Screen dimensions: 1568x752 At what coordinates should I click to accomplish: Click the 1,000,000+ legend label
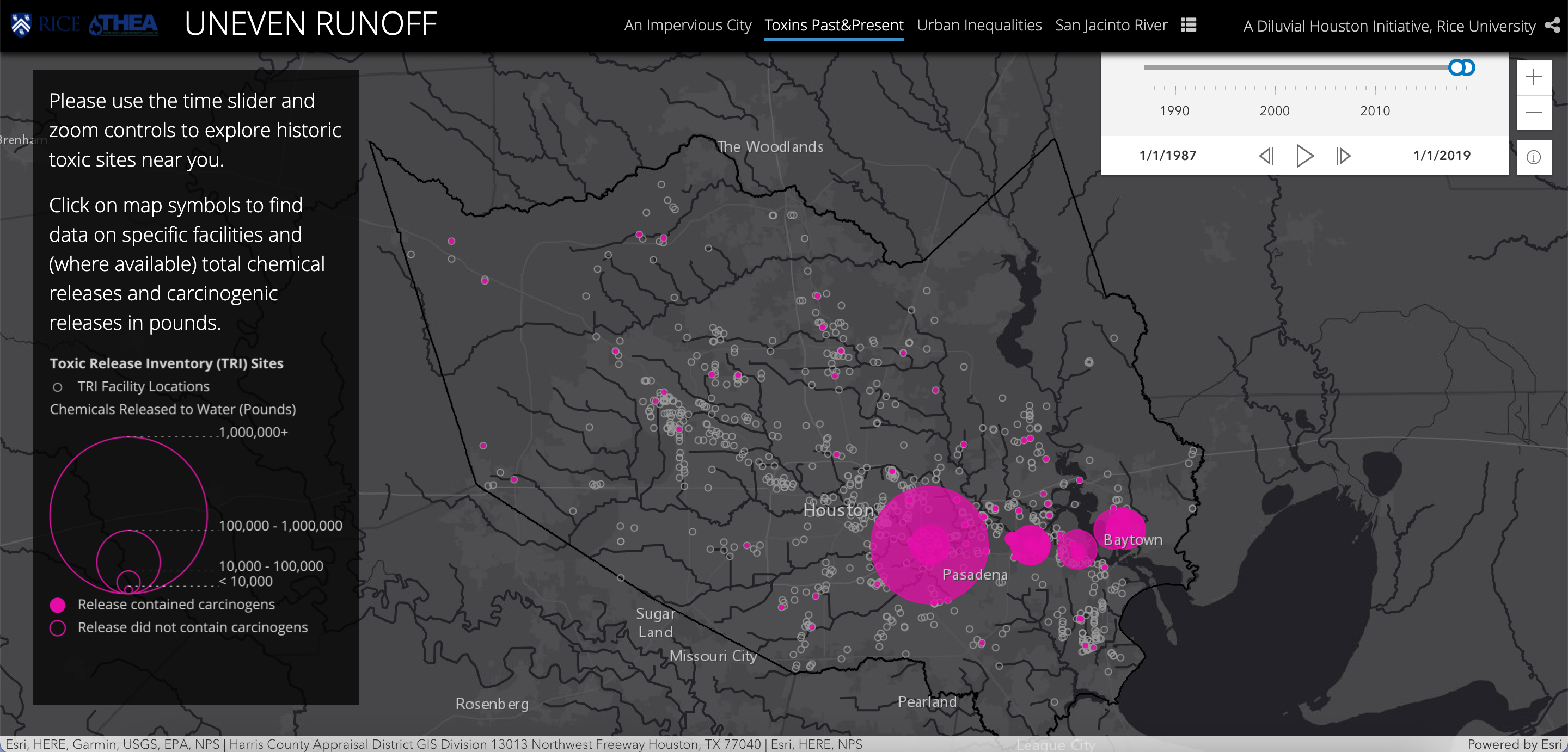pyautogui.click(x=253, y=433)
